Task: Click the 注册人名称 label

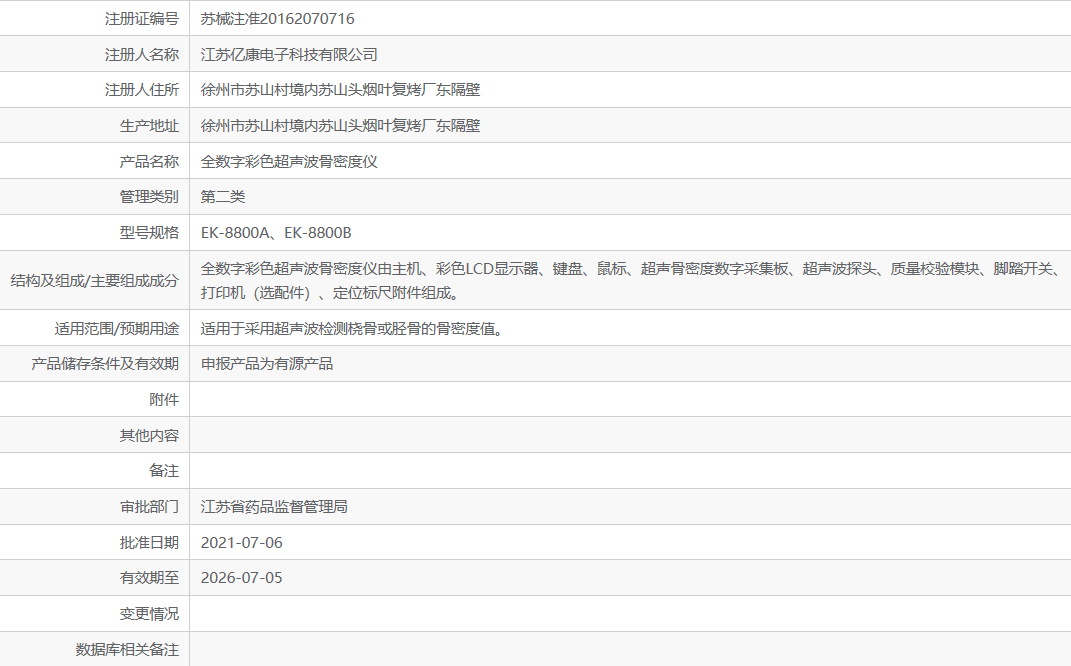Action: point(141,55)
